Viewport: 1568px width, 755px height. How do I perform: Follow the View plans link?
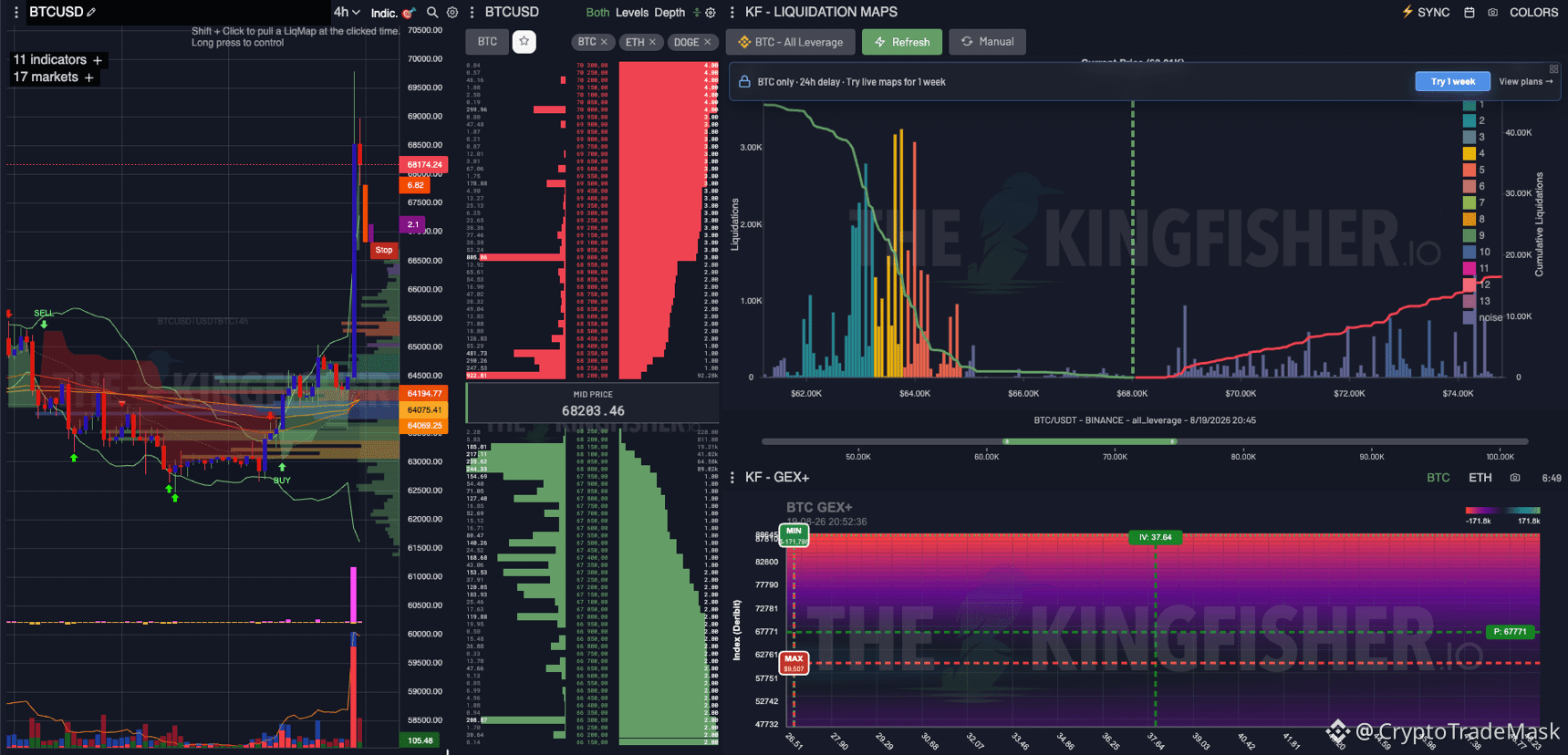coord(1526,82)
